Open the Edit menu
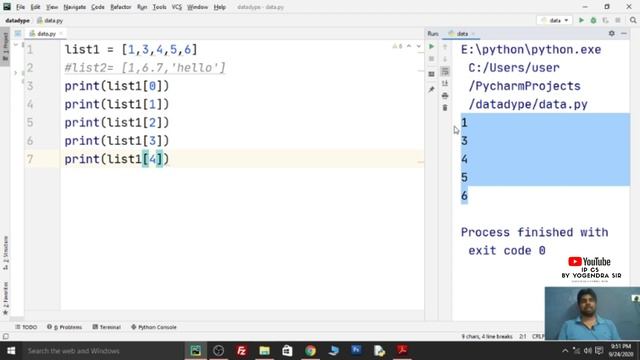The image size is (640, 360). 36,7
